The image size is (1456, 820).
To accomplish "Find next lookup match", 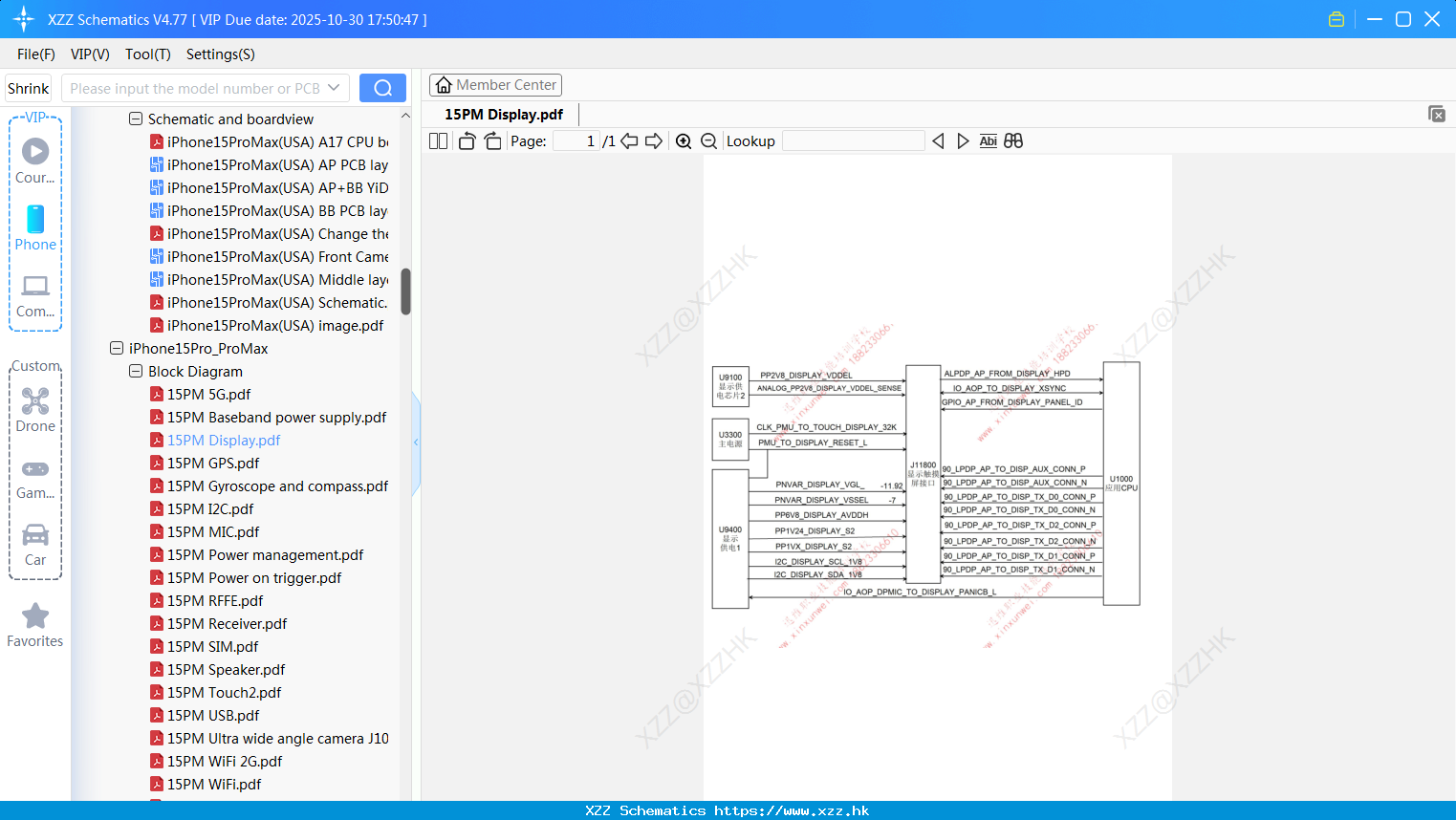I will pyautogui.click(x=963, y=141).
